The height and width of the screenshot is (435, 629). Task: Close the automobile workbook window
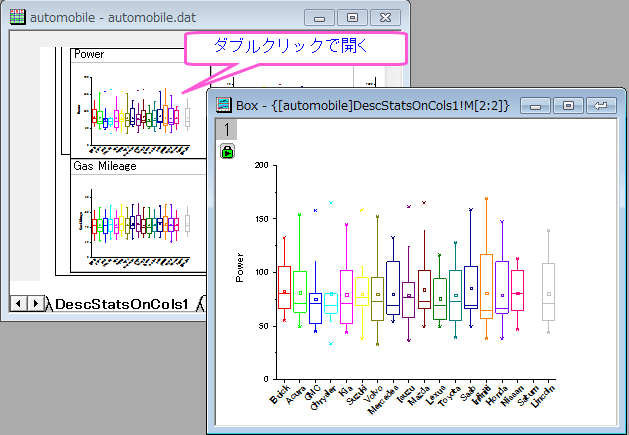click(x=385, y=18)
